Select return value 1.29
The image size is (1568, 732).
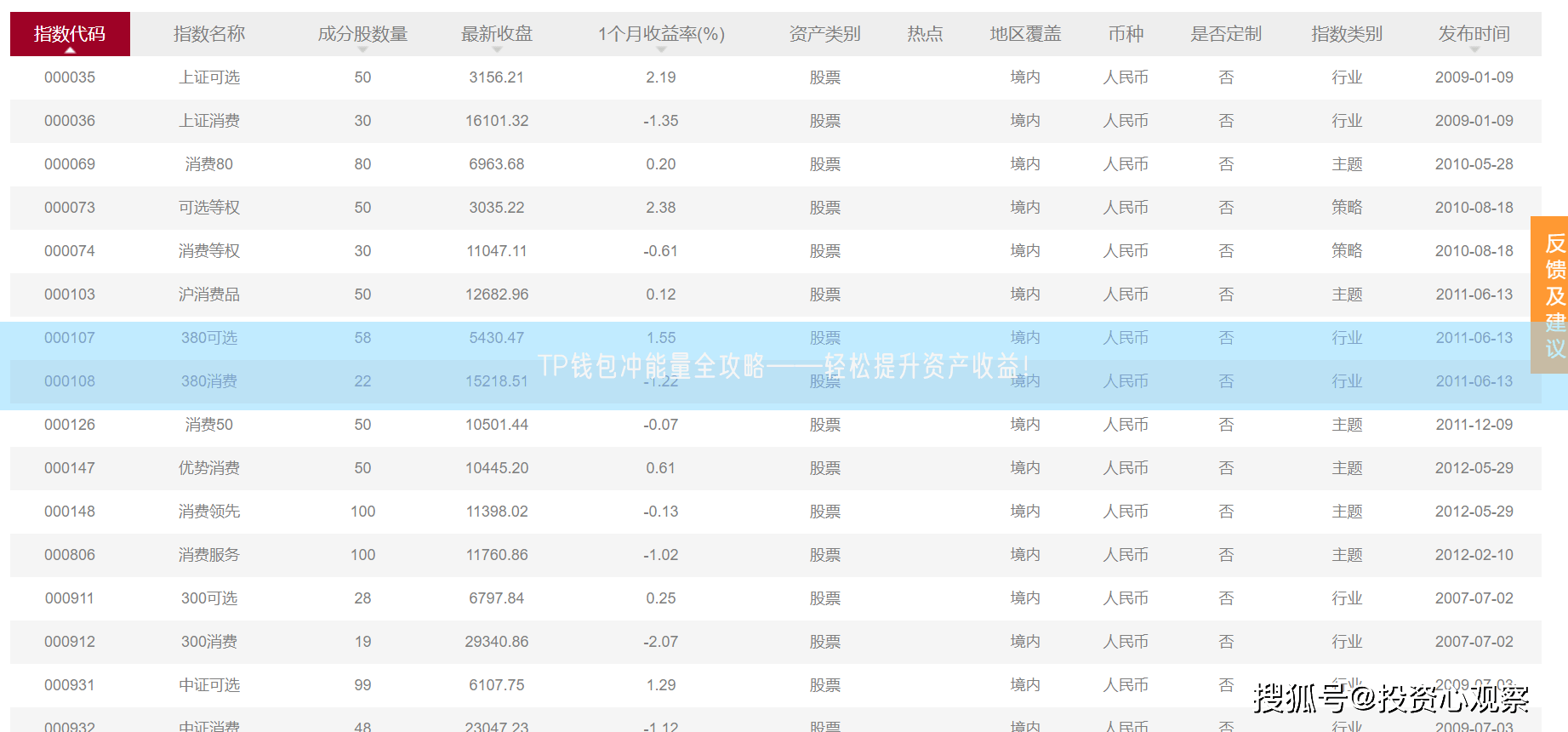pos(661,685)
